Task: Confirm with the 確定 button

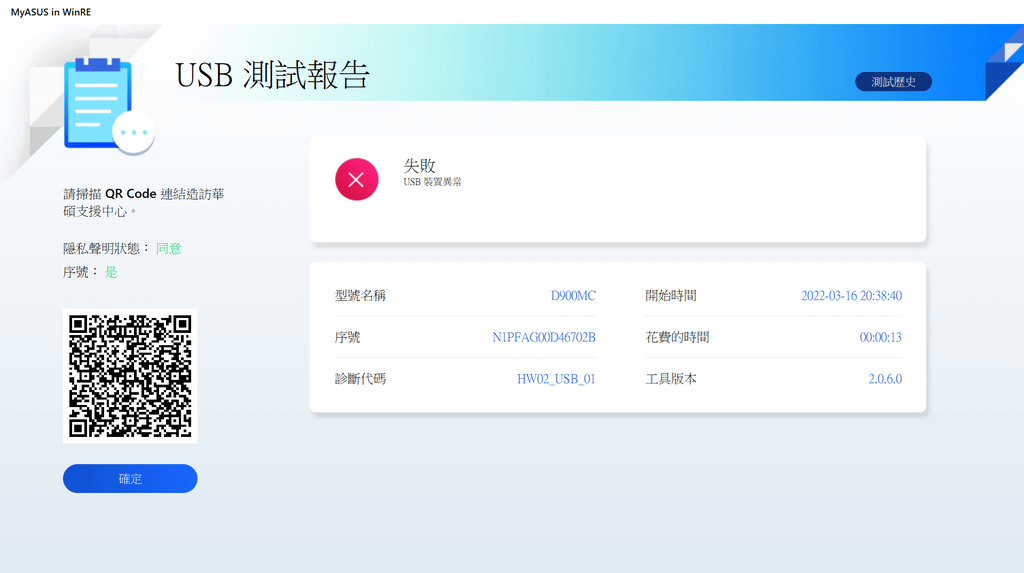Action: pos(130,478)
